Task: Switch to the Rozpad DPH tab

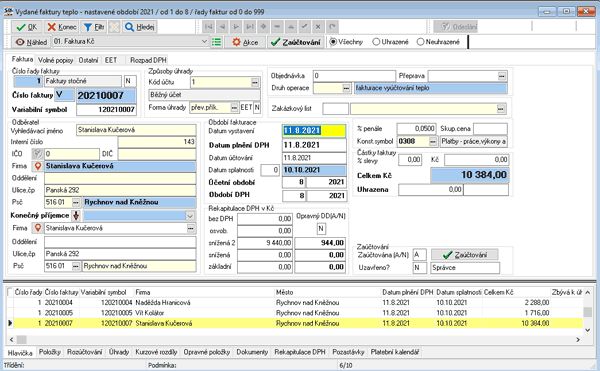Action: click(x=148, y=60)
